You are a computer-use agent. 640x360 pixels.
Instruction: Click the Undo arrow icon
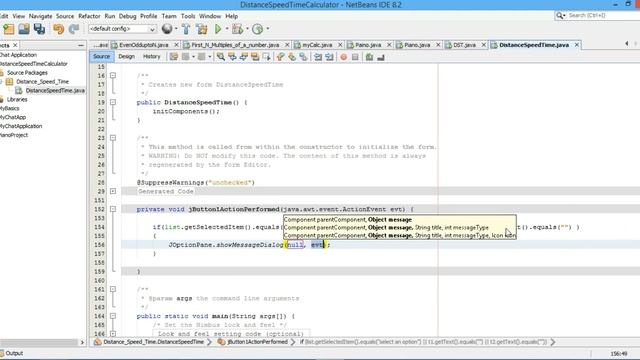click(58, 29)
